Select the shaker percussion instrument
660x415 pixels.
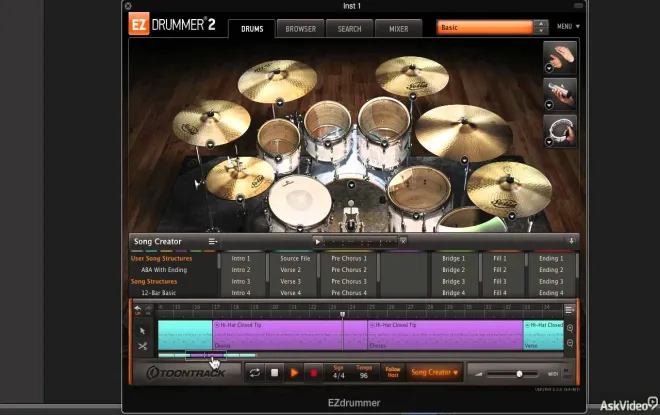click(560, 94)
